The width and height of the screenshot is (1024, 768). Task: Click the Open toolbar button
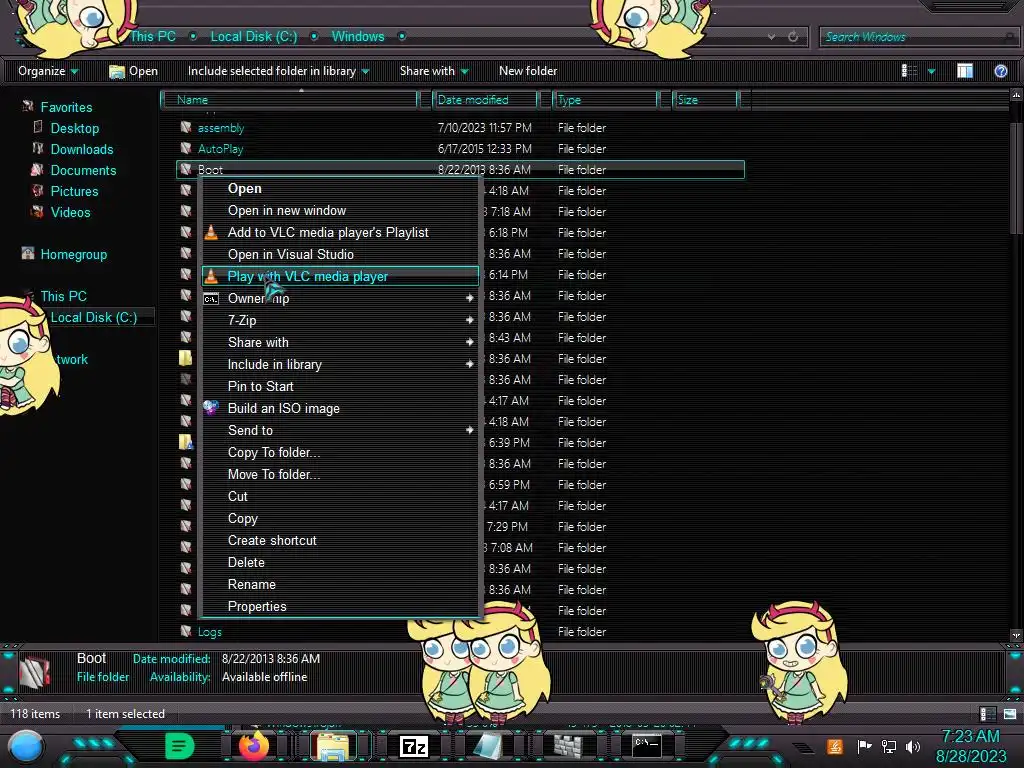click(133, 71)
